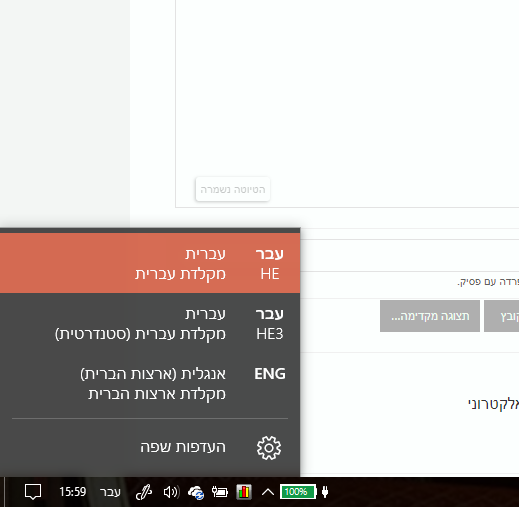Switch to ENG United States keyboard

[x=150, y=383]
